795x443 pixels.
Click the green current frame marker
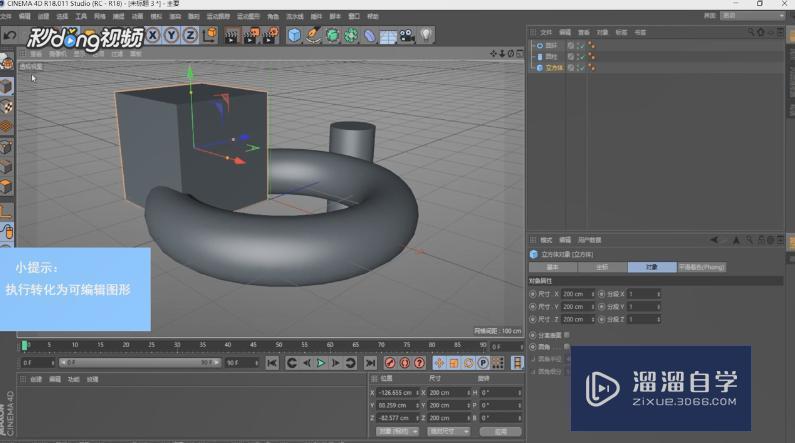click(x=24, y=346)
